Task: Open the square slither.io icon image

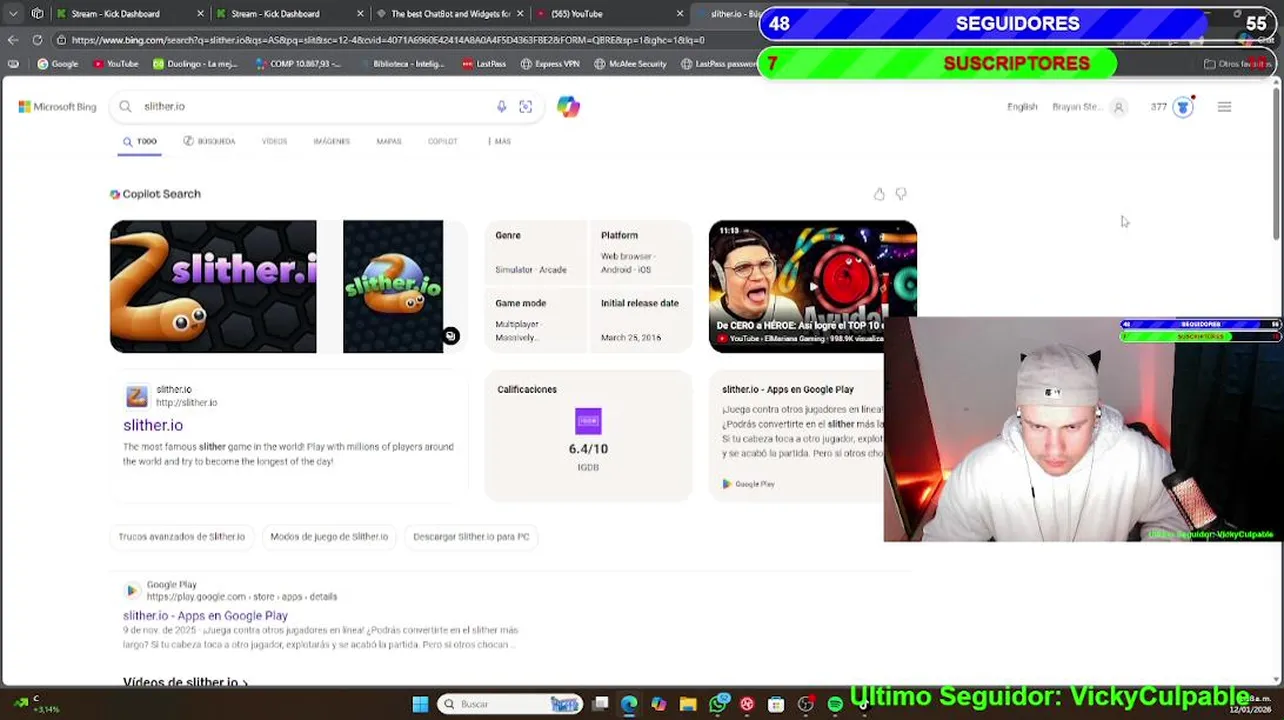Action: (393, 287)
